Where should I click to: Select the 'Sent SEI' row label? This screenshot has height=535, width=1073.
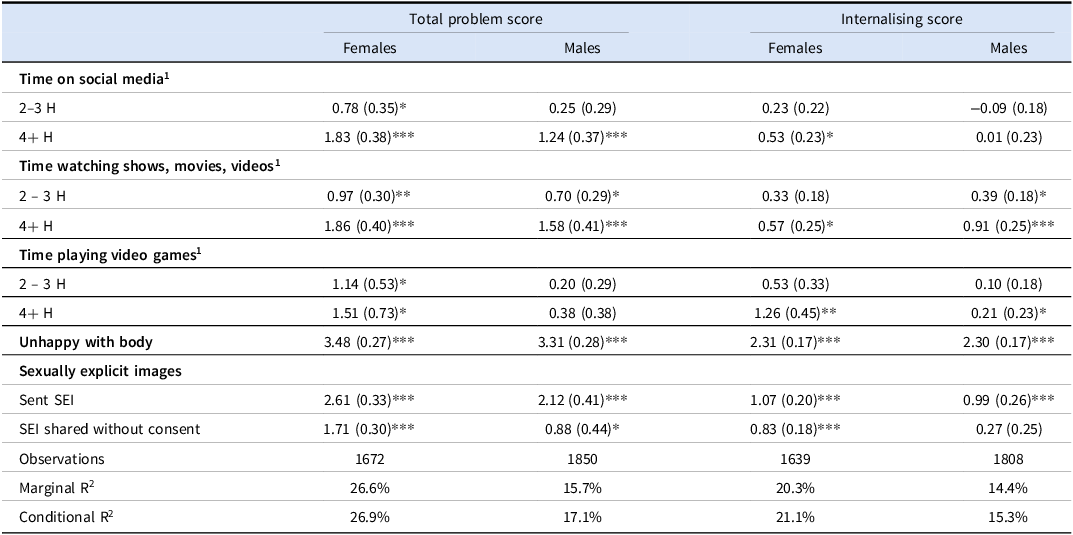click(47, 401)
